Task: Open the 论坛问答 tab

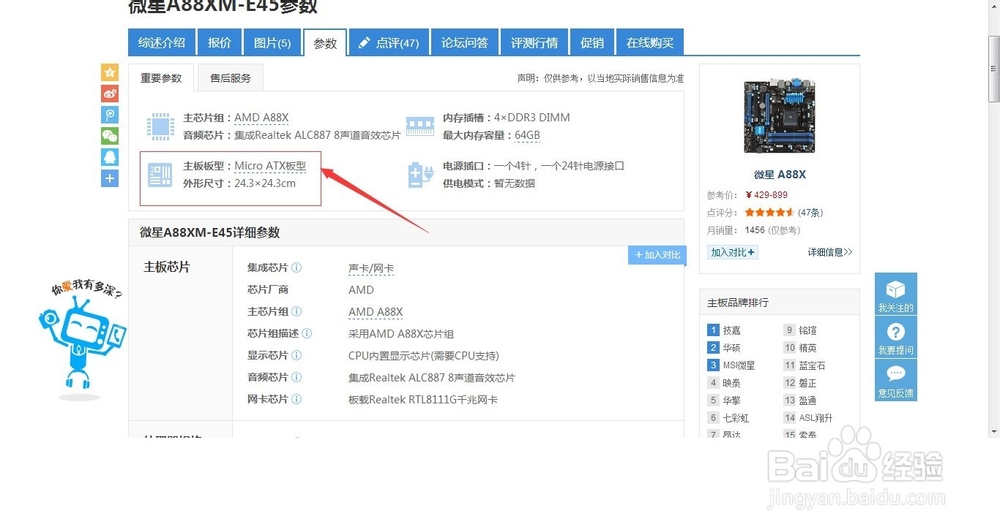Action: pyautogui.click(x=465, y=43)
